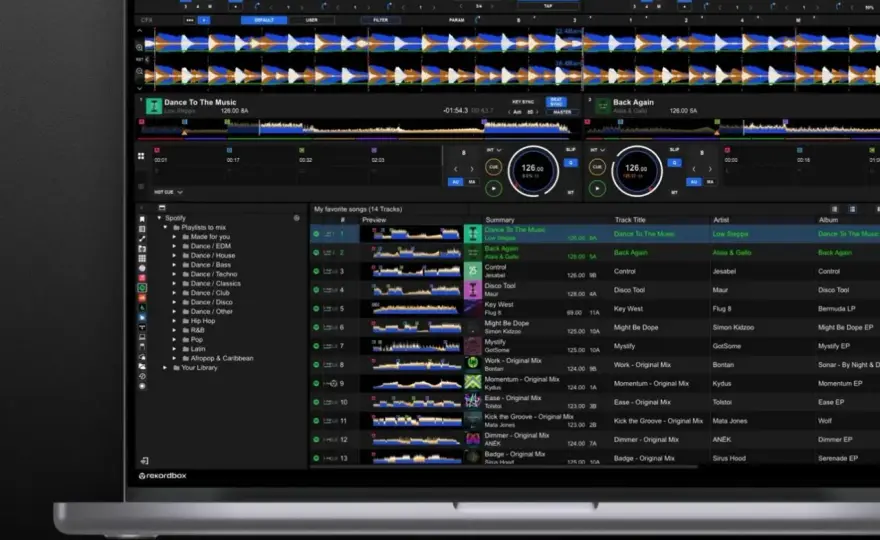Screen dimensions: 880x540
Task: Select MA on deck 1
Action: 472,182
